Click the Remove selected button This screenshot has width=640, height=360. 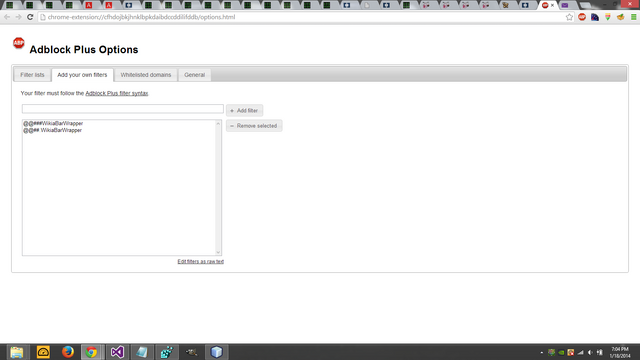254,126
